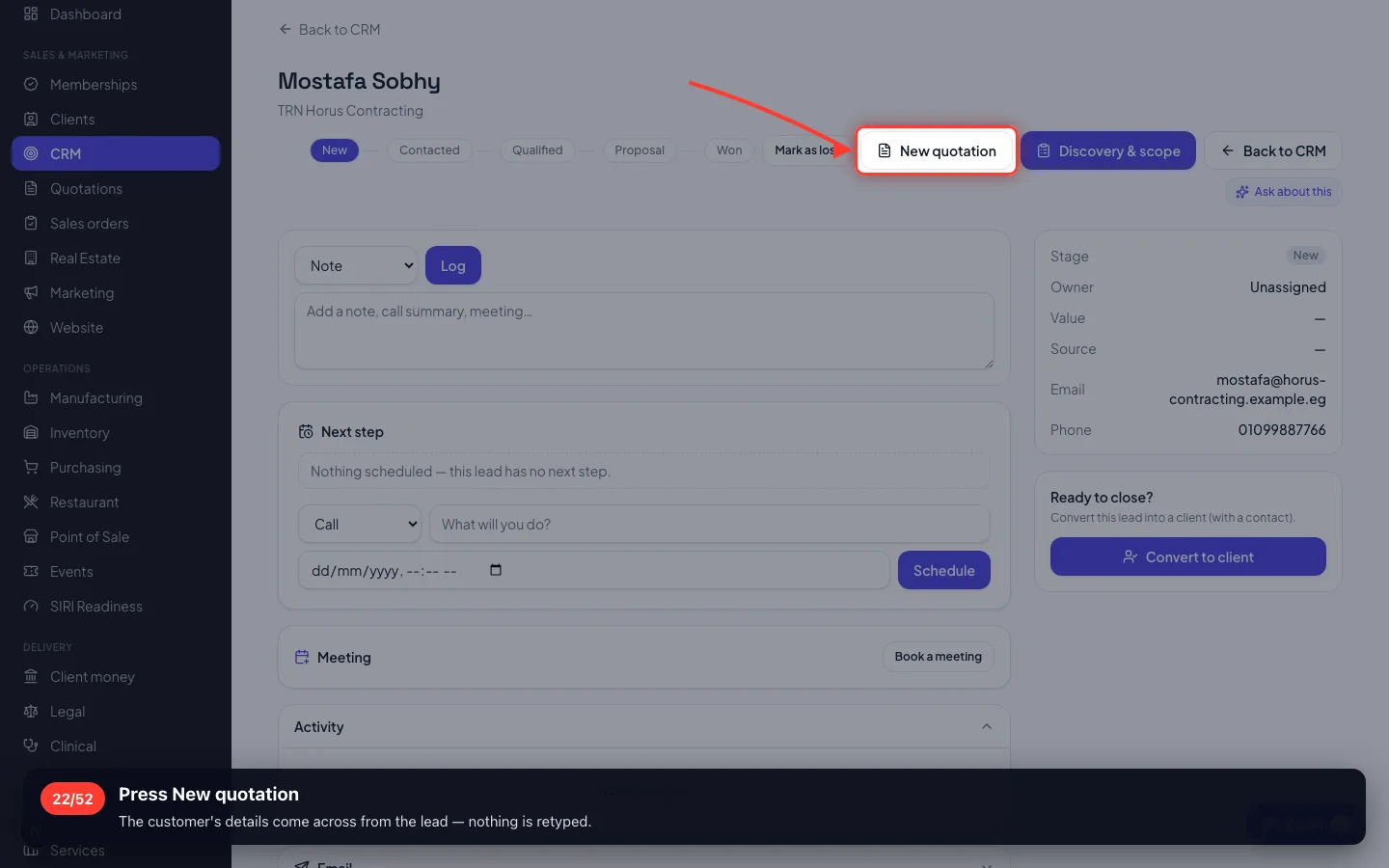
Task: Open Inventory icon in sidebar
Action: coord(31,433)
